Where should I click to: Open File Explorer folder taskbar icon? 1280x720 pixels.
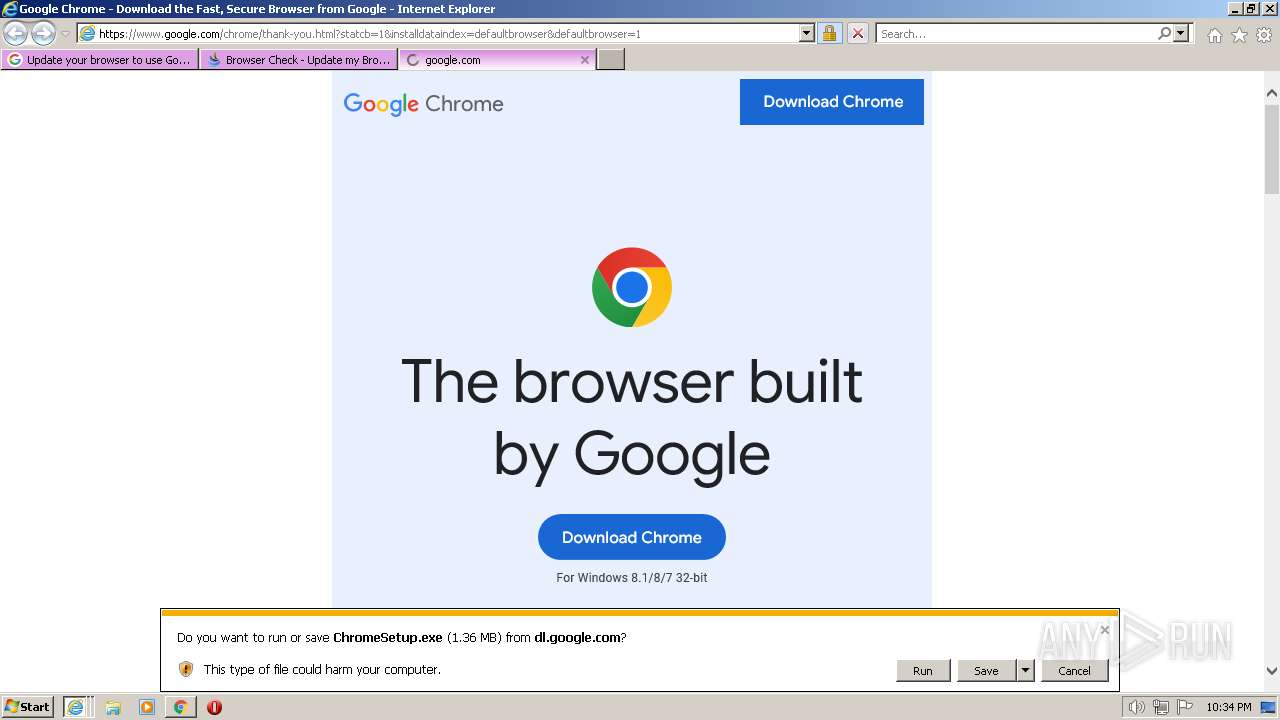113,707
